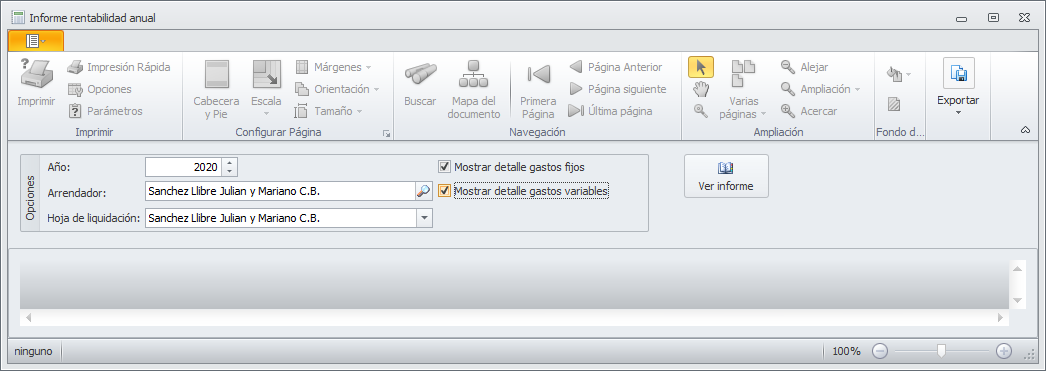Screen dimensions: 1046x371
Task: Expand the Hoja de liquidación dropdown
Action: (424, 218)
